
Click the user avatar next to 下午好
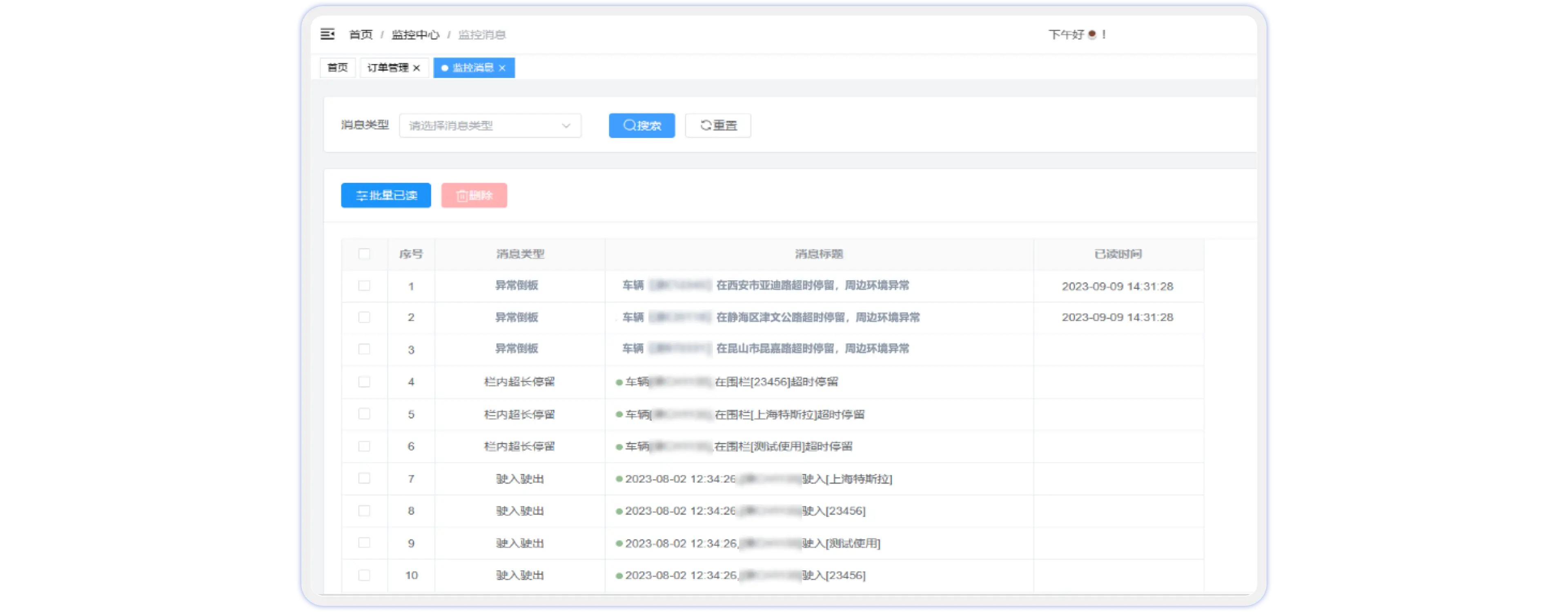(x=1092, y=35)
